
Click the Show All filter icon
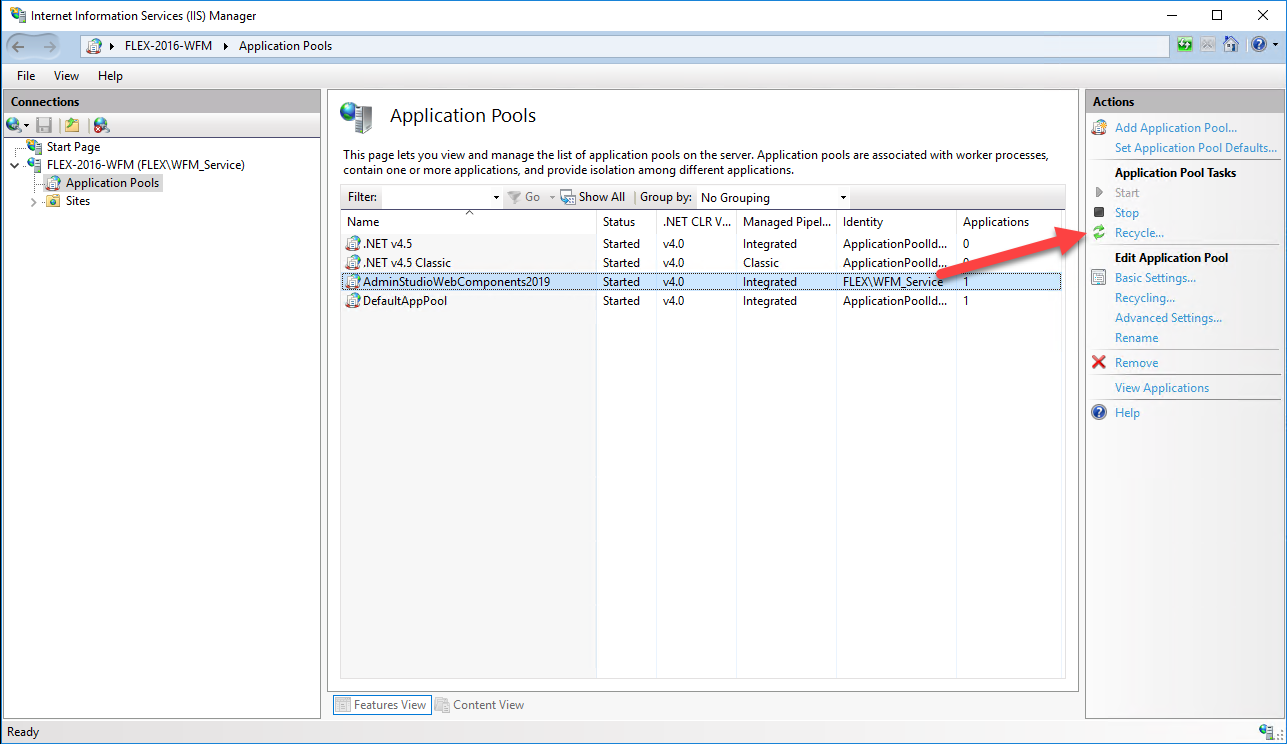[x=567, y=197]
